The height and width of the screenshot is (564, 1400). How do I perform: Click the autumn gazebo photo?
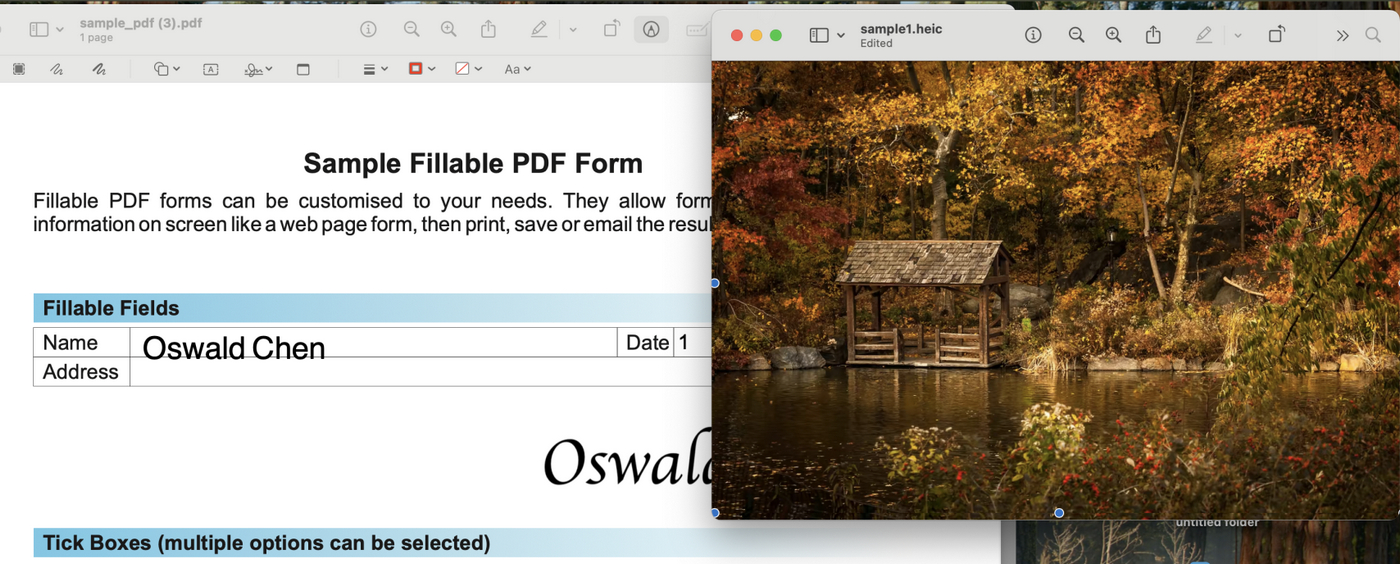(x=1055, y=289)
